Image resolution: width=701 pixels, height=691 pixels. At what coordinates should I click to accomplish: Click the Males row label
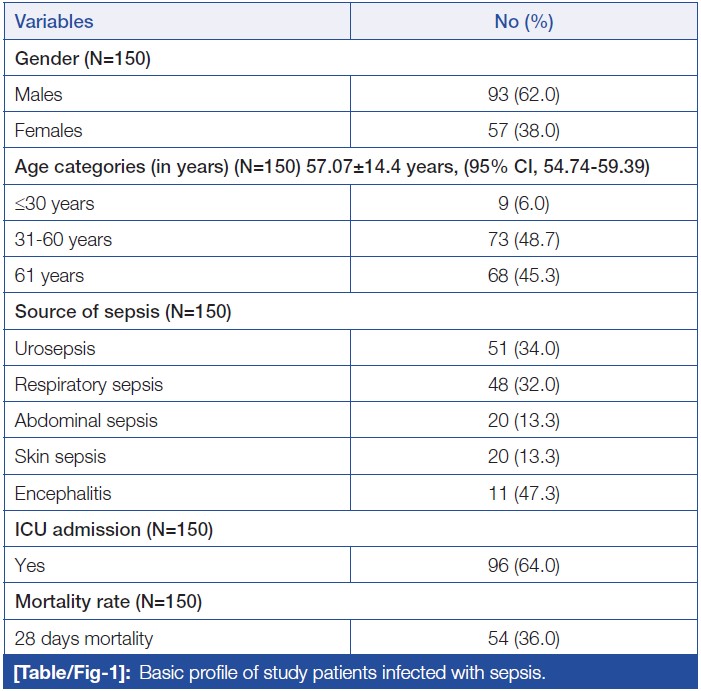click(38, 95)
